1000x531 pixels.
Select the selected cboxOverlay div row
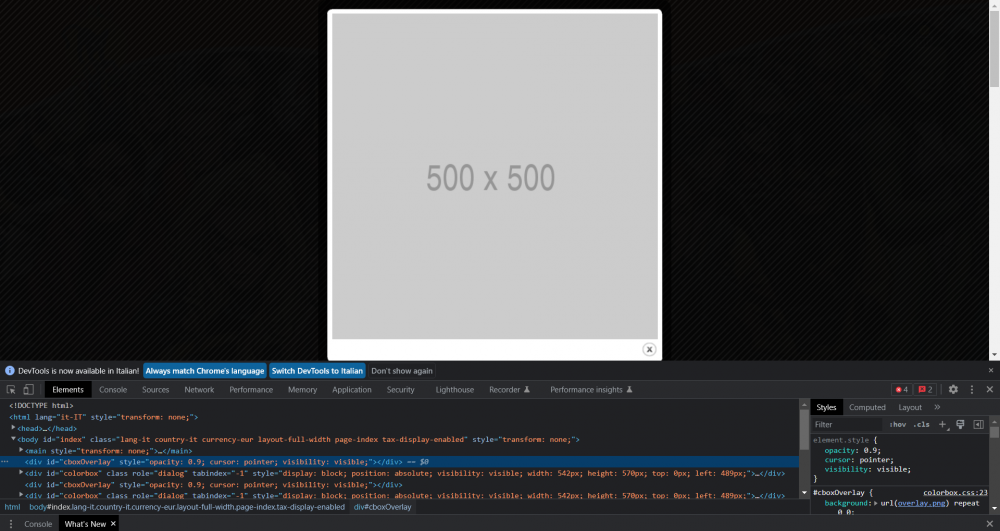coord(399,462)
